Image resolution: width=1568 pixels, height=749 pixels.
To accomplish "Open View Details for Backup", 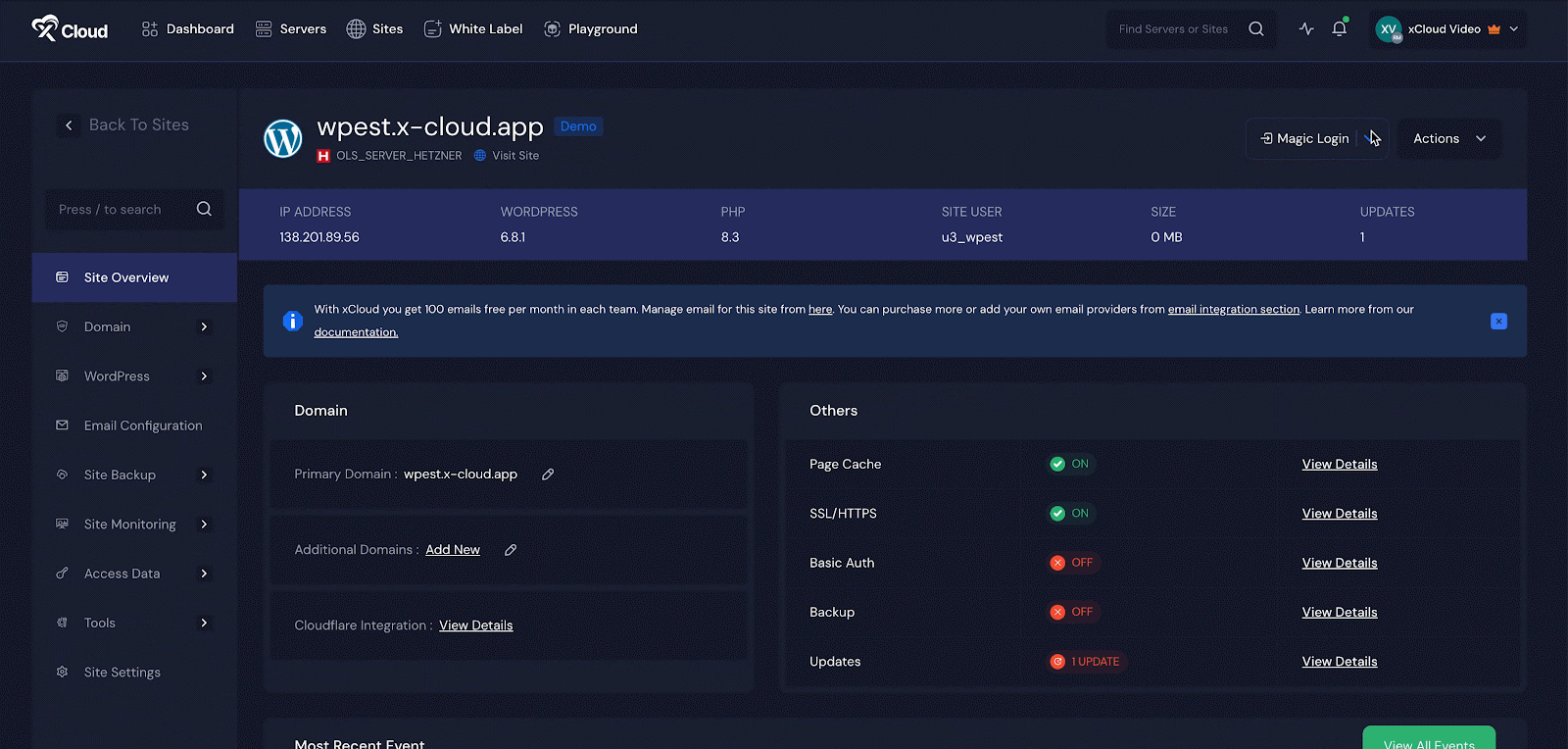I will pos(1340,612).
